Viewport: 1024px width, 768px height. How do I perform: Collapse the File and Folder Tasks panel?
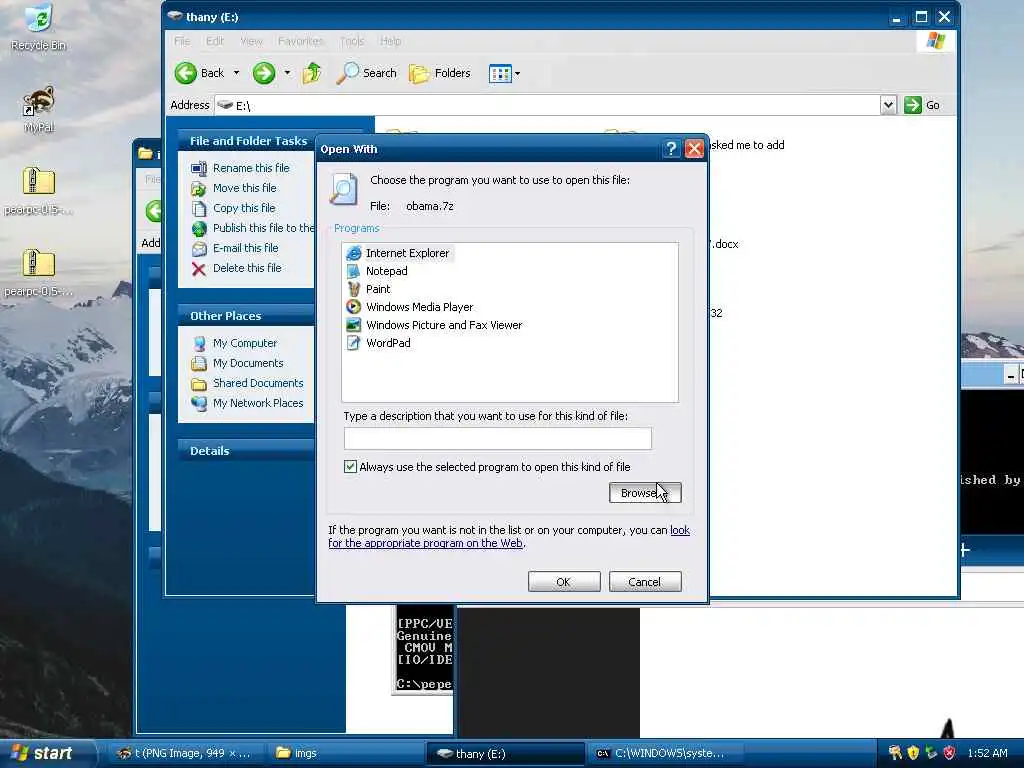tap(248, 140)
